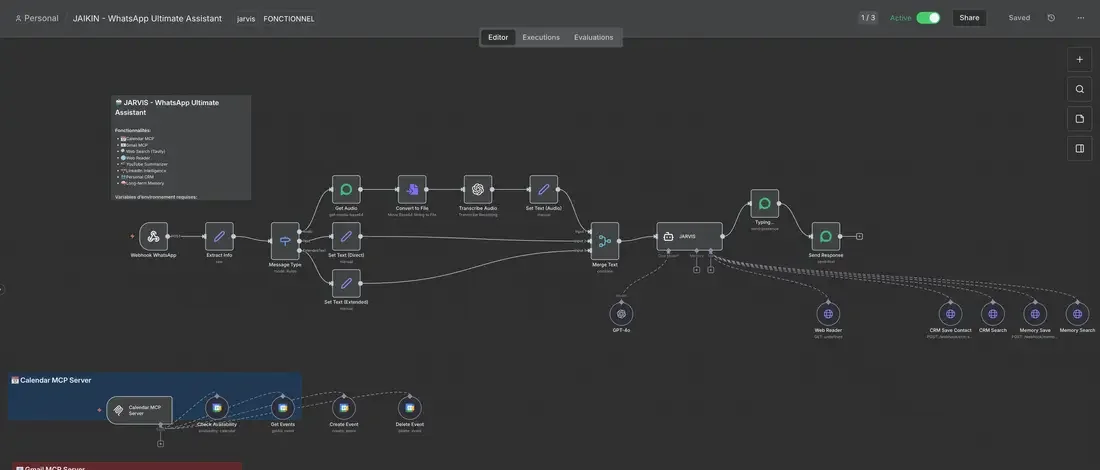This screenshot has width=1100, height=470.
Task: Click the add node plus button
Action: point(1080,60)
